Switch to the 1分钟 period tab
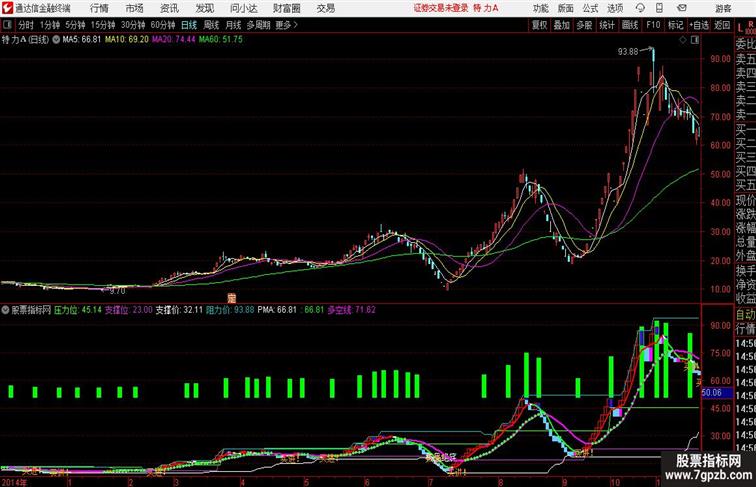 [50, 25]
